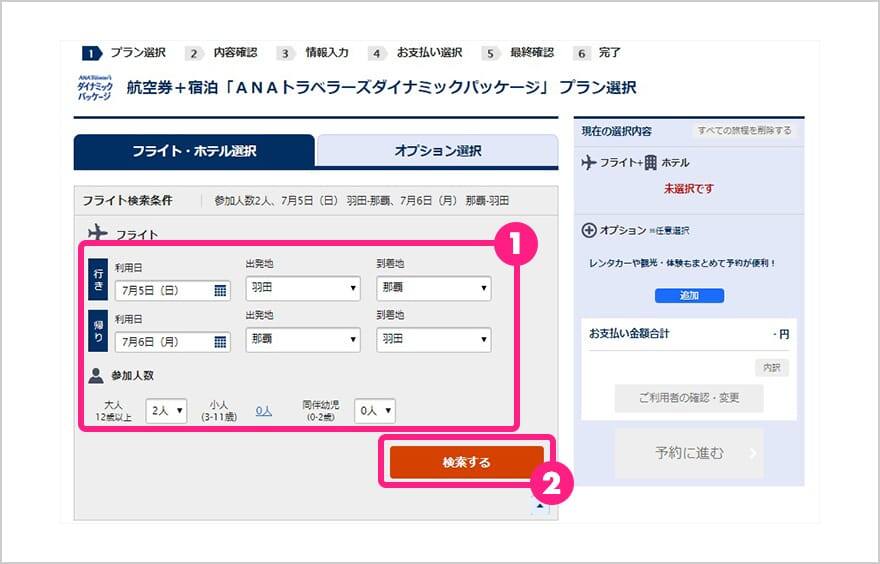Viewport: 880px width, 564px height.
Task: Click return 利用日 date field 7月6日(月)
Action: tap(173, 342)
